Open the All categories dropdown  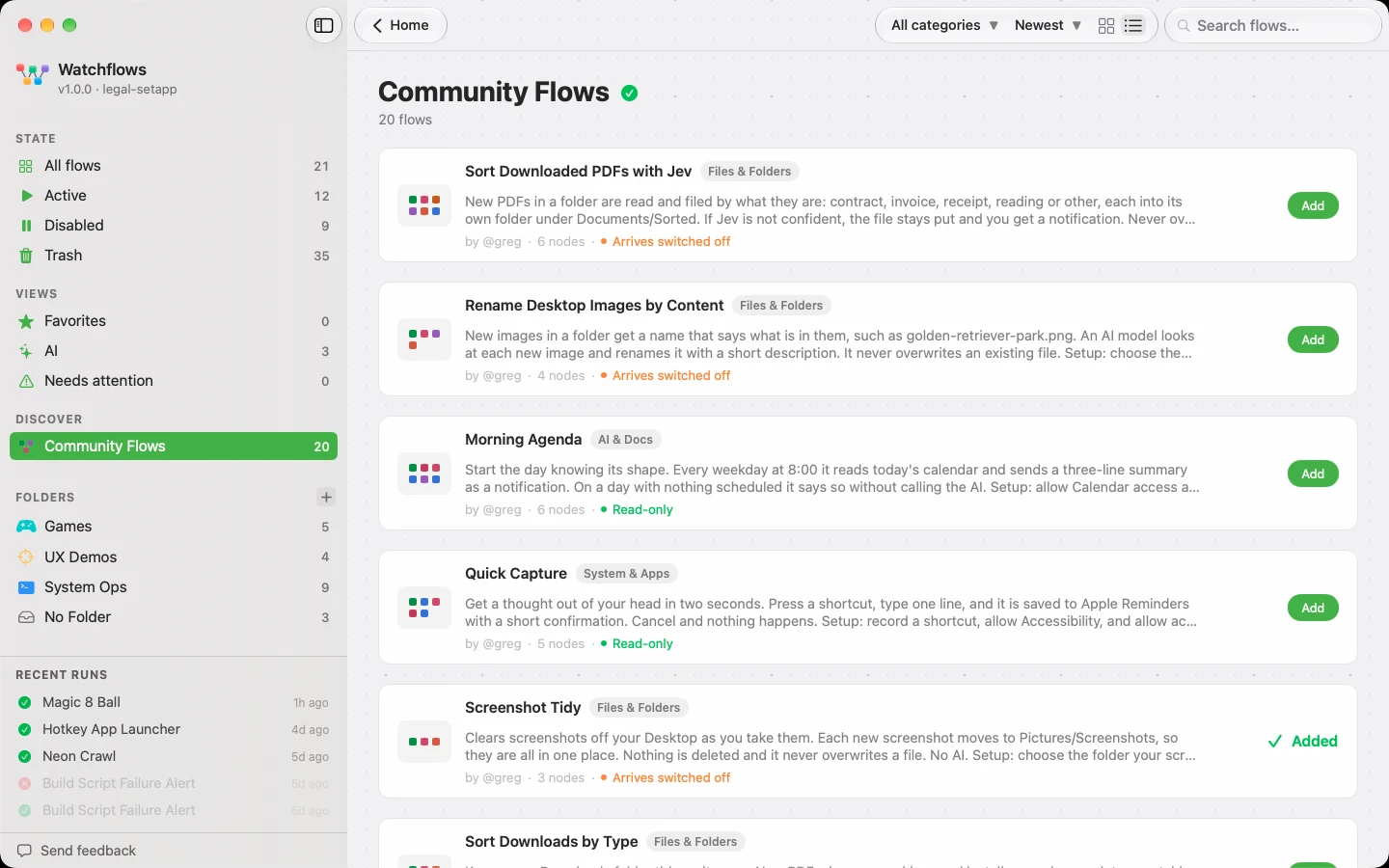944,26
